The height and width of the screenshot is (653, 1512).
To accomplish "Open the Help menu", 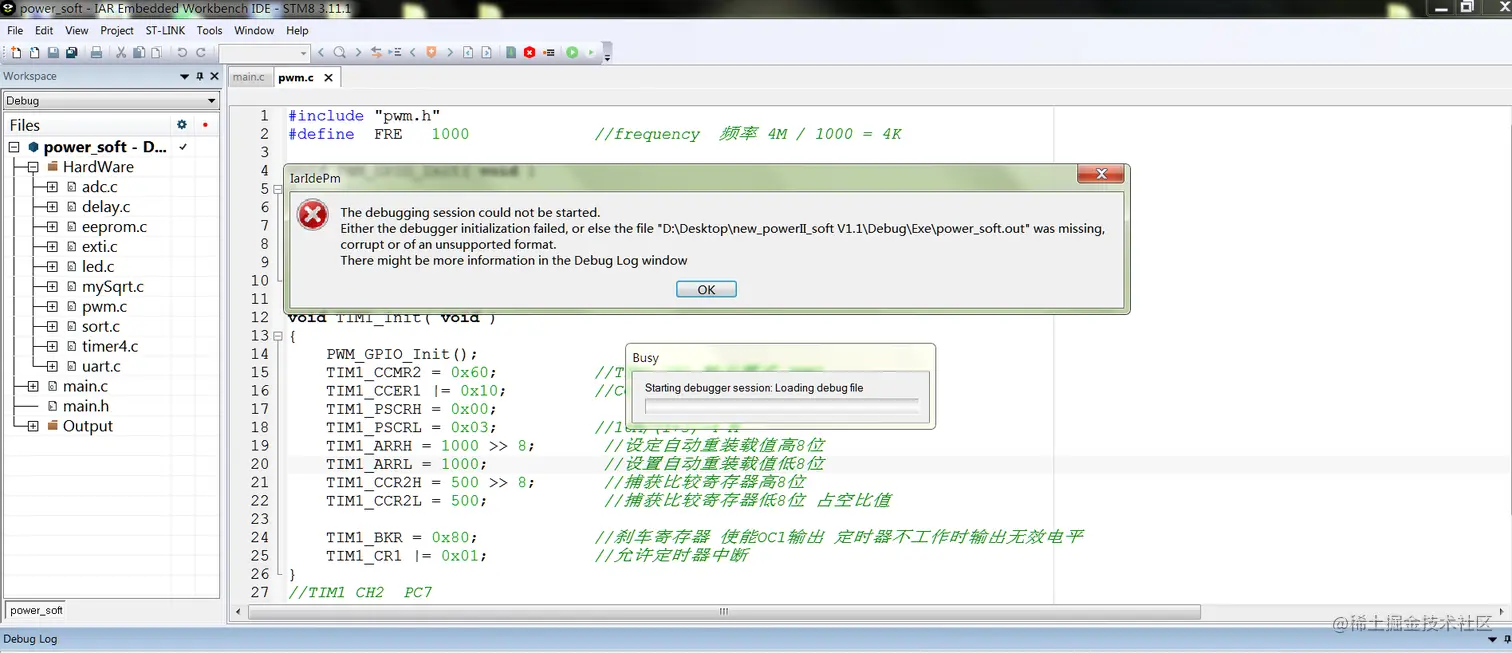I will point(297,31).
